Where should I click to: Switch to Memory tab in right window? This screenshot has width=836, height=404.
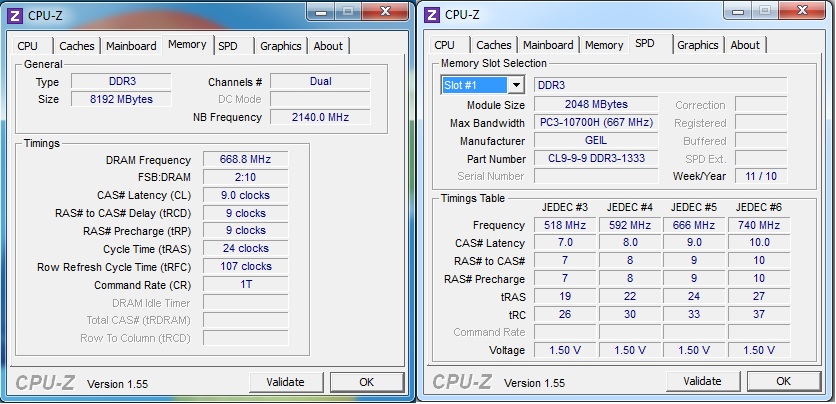[x=604, y=45]
